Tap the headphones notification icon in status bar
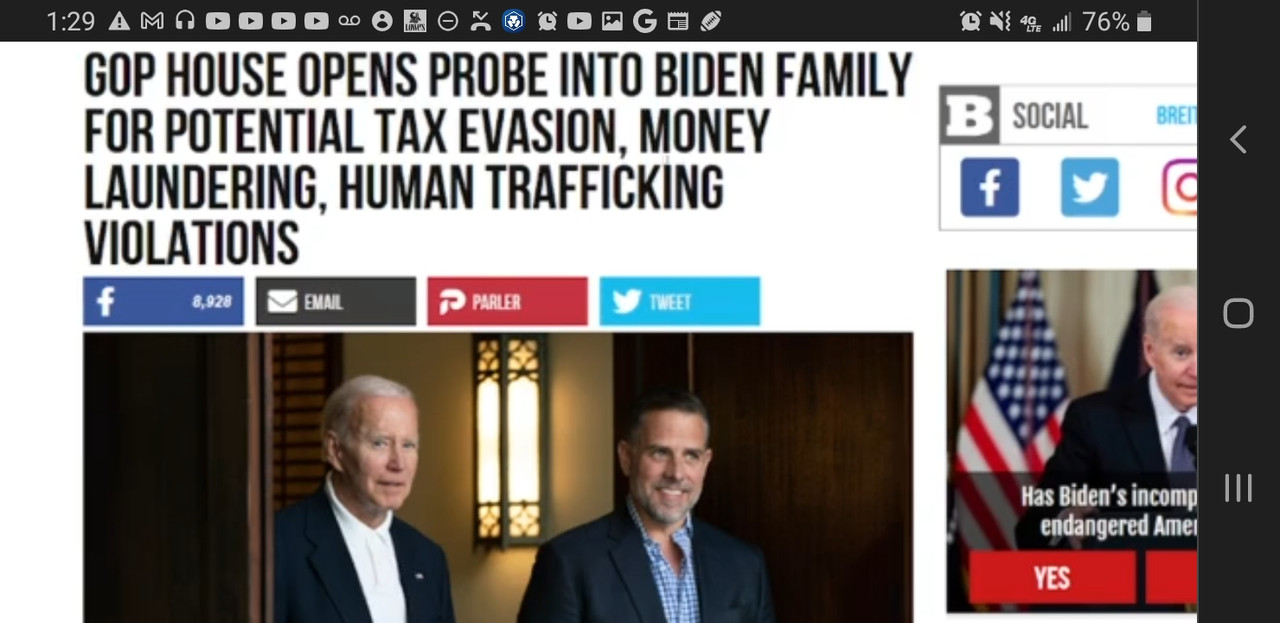The image size is (1280, 623). point(185,21)
